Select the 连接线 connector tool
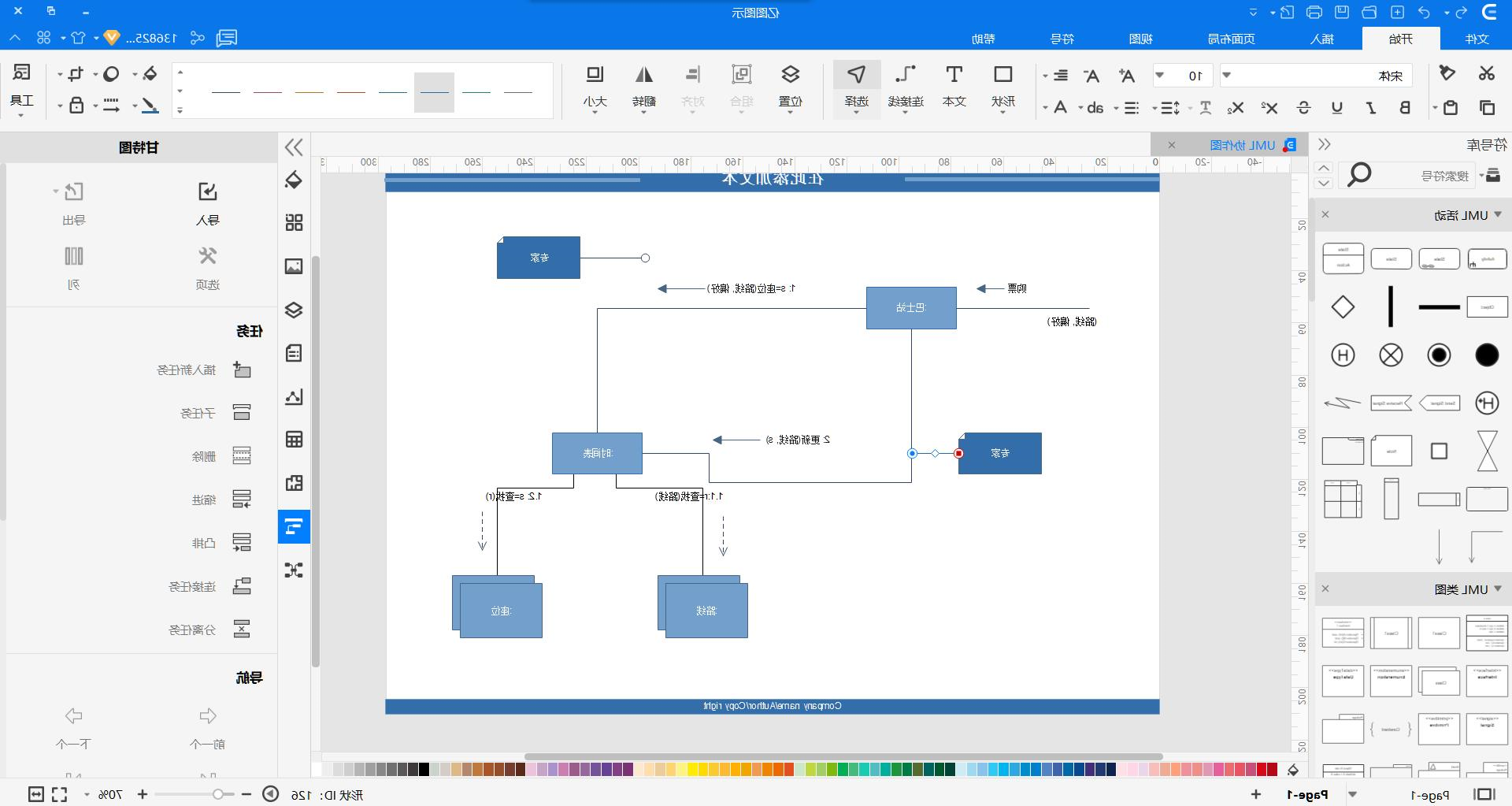The height and width of the screenshot is (806, 1512). click(x=906, y=87)
